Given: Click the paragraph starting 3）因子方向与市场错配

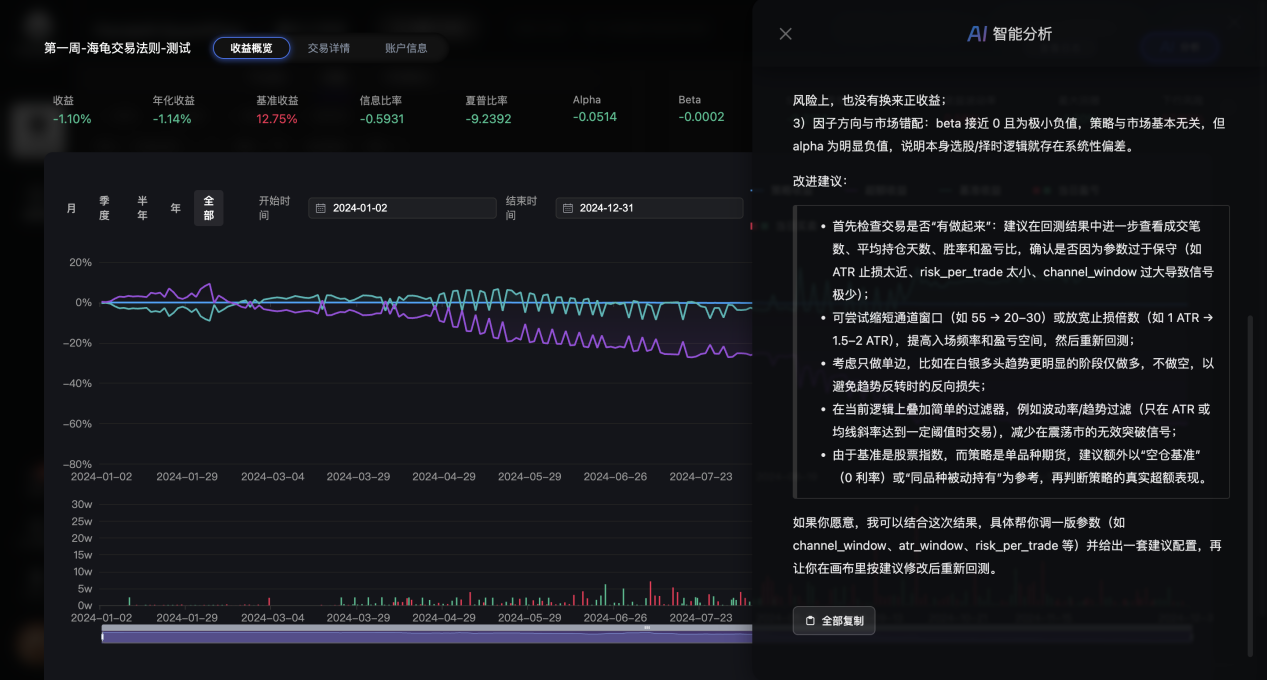Looking at the screenshot, I should pyautogui.click(x=1008, y=135).
